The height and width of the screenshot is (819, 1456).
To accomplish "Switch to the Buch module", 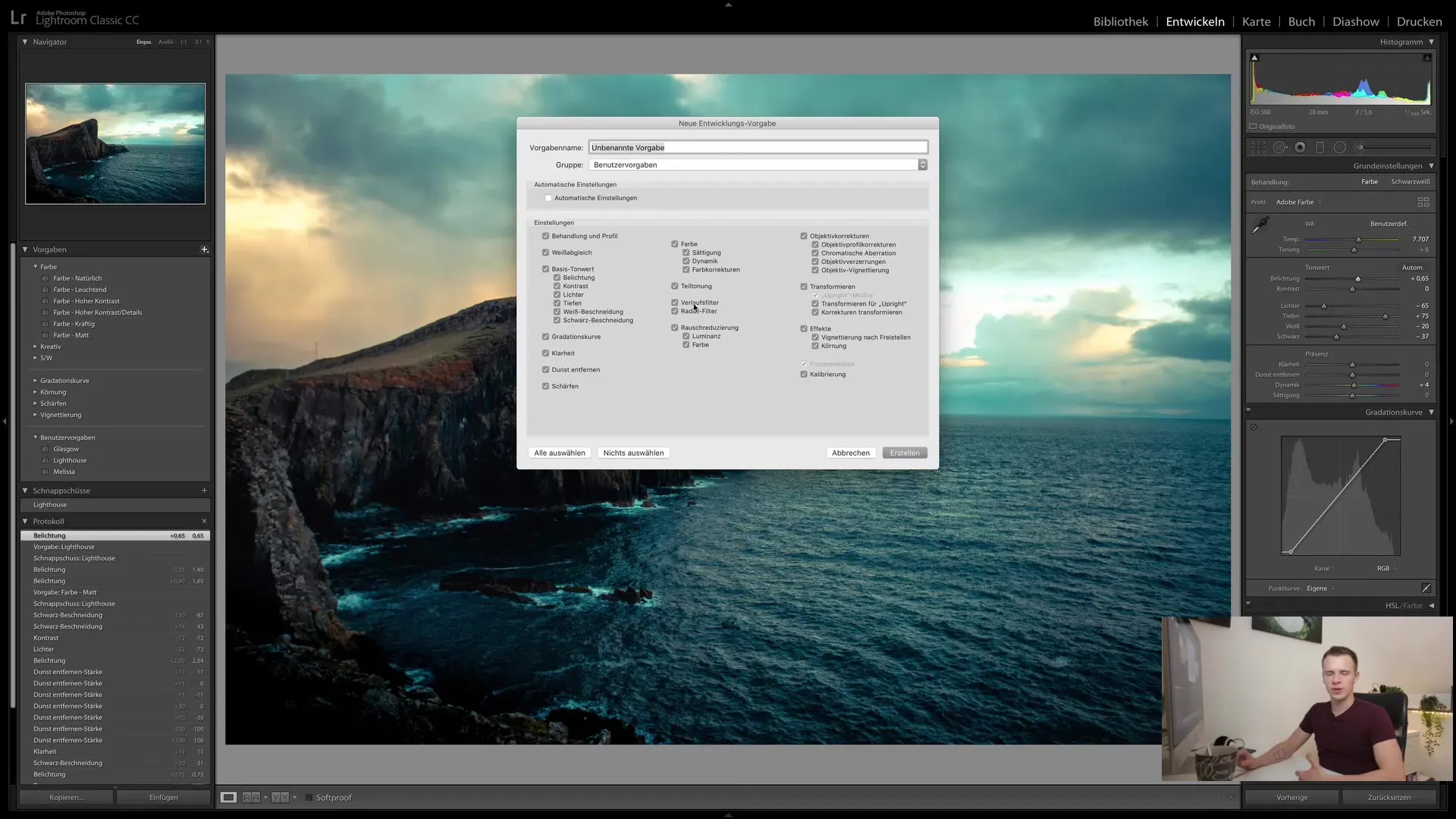I will click(1301, 22).
